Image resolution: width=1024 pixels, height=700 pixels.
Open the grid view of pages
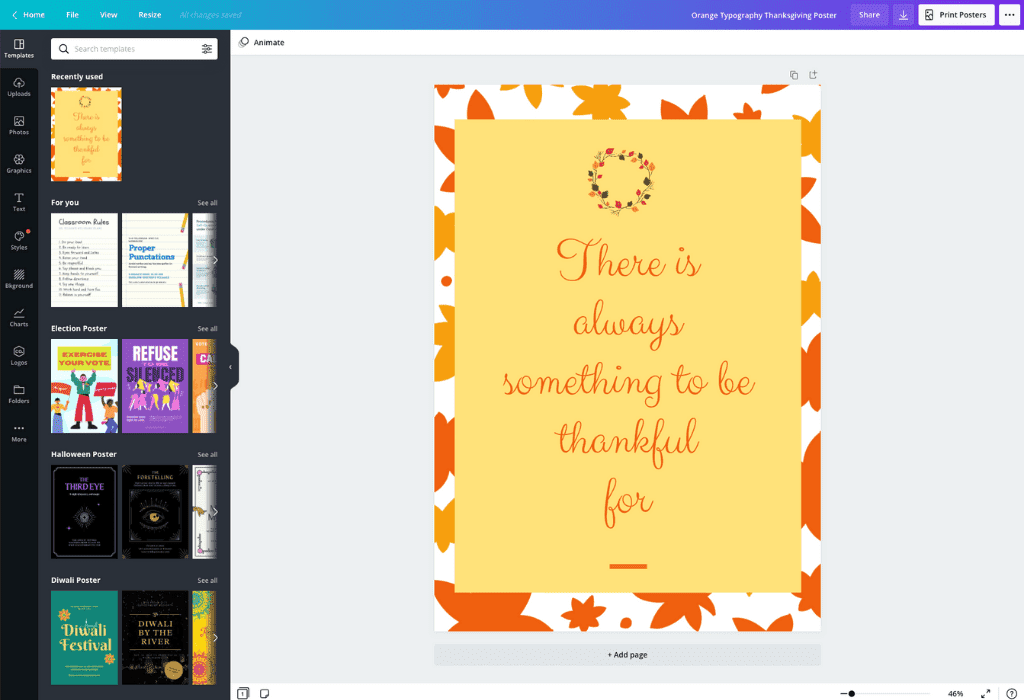[x=241, y=692]
